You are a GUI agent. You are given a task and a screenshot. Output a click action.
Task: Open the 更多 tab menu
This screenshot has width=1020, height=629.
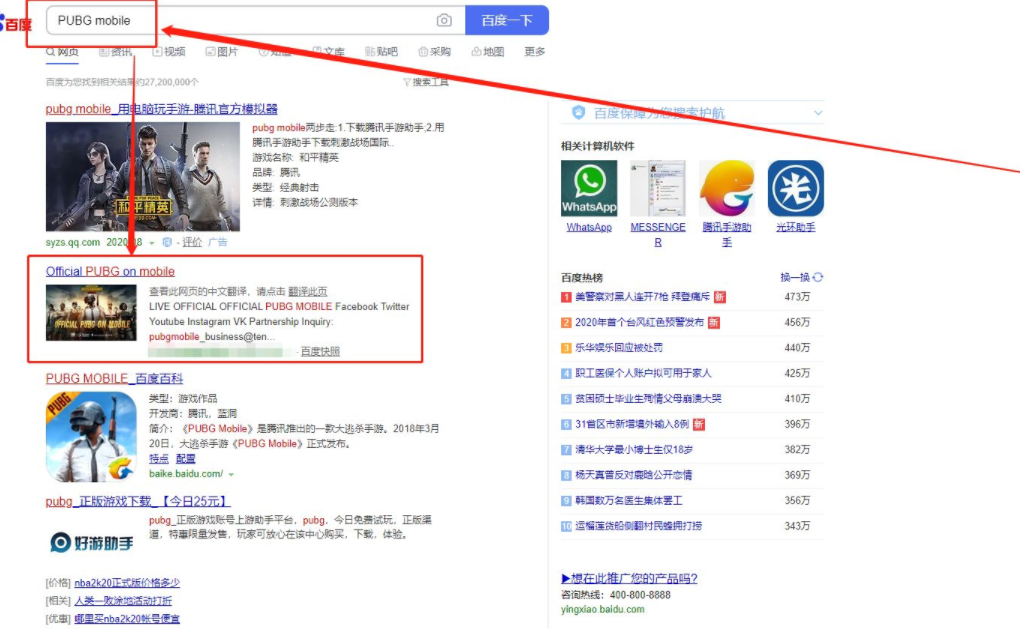pos(535,52)
